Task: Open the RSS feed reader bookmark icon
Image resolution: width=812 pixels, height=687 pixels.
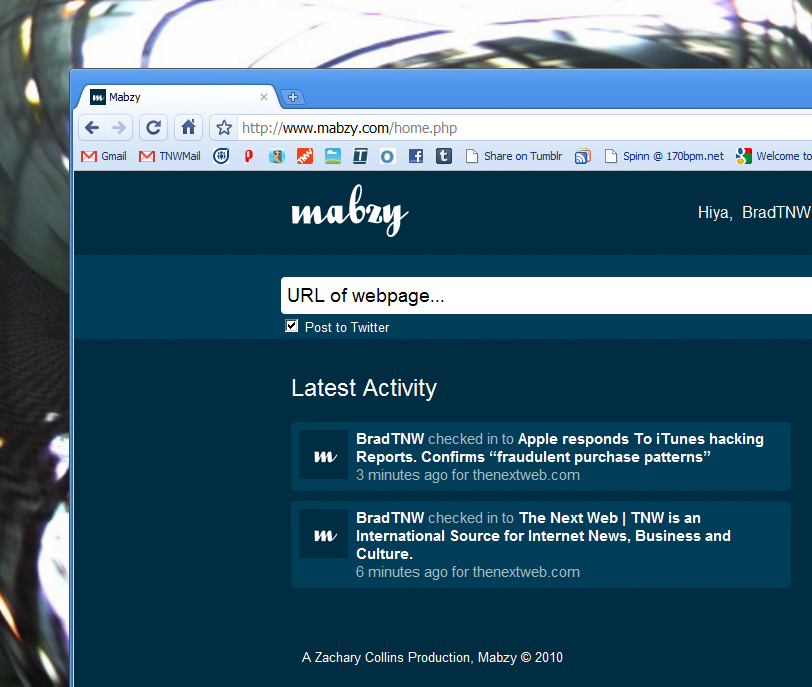Action: (x=583, y=156)
